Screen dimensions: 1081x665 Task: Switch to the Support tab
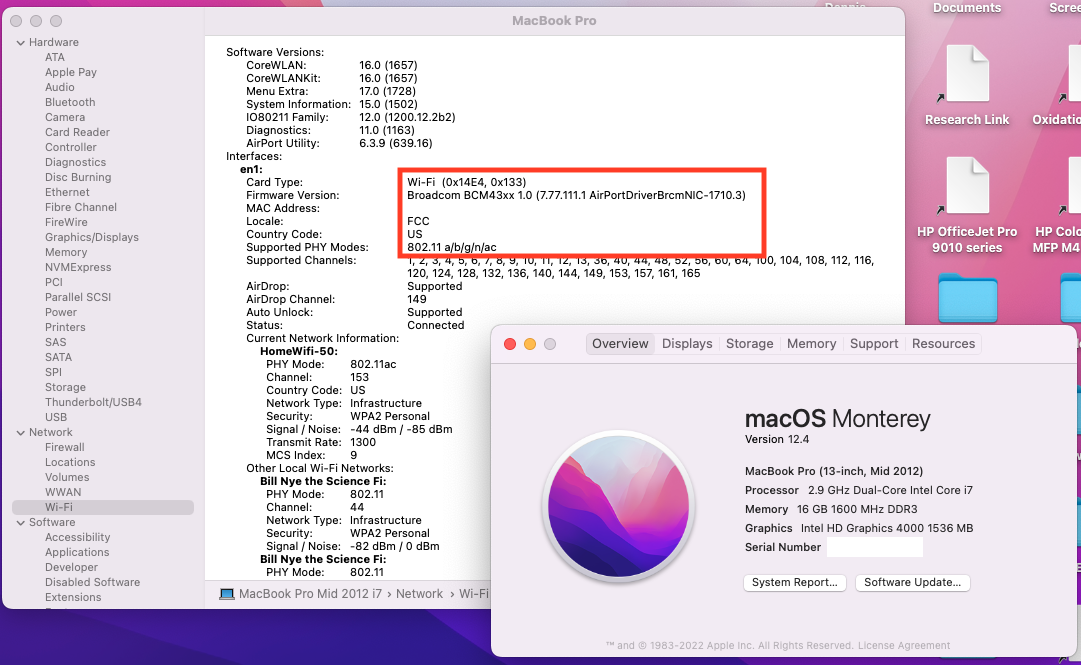pos(873,344)
